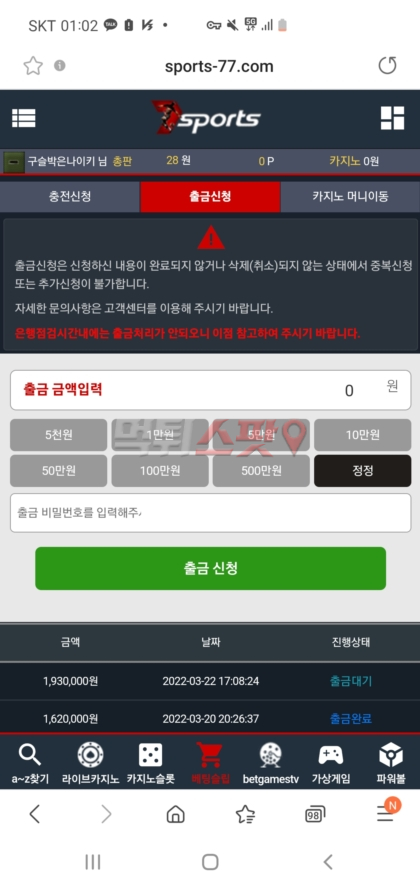Tap the a~z찾기 search icon
Viewport: 420px width, 887px height.
[29, 755]
